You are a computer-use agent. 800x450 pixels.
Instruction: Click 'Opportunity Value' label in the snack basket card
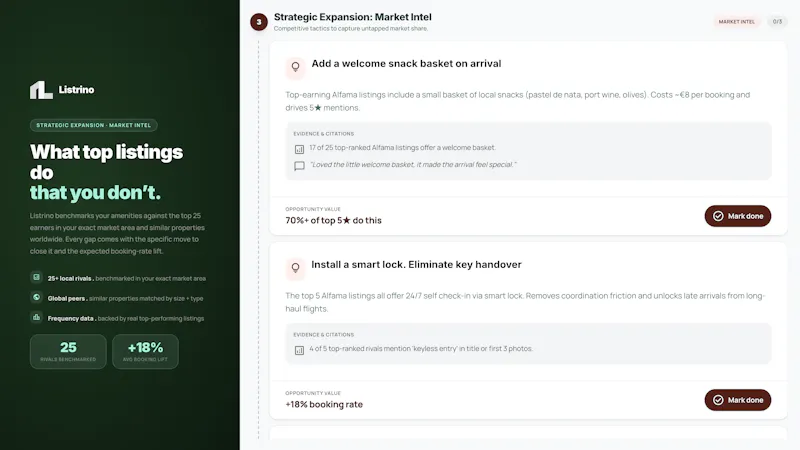[313, 209]
